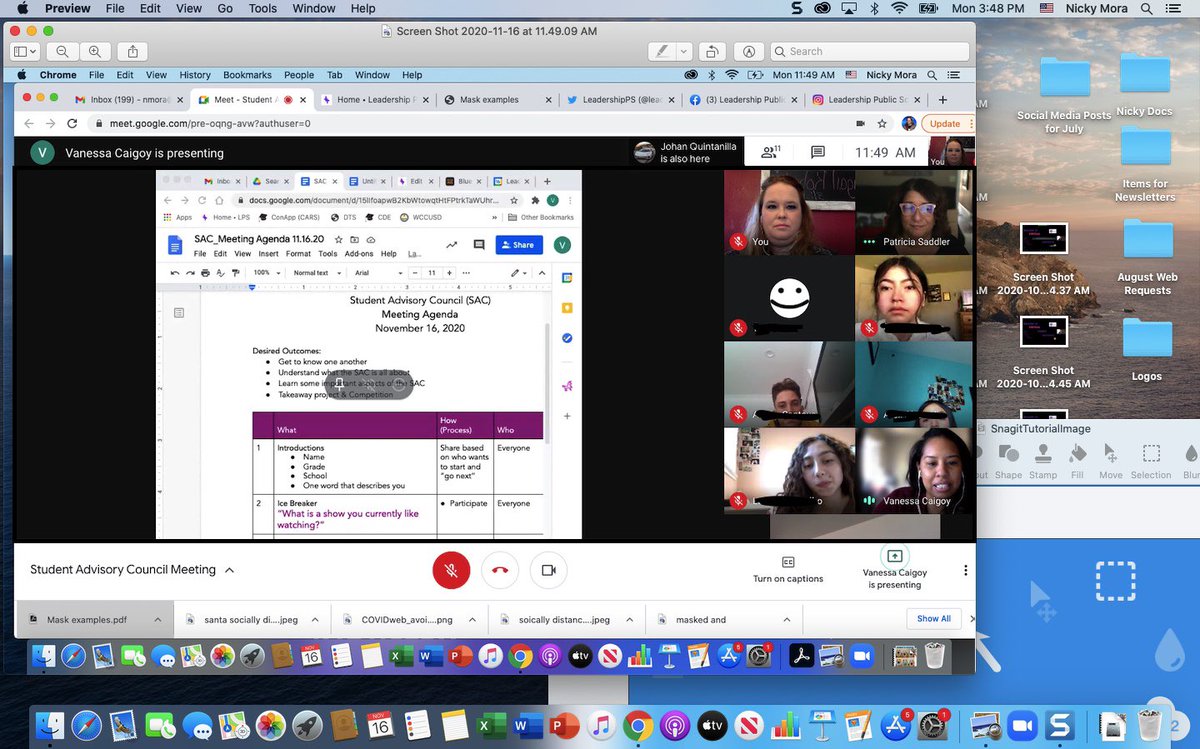Viewport: 1200px width, 749px height.
Task: Click the Vanessa Caigoy video tile
Action: (x=913, y=470)
